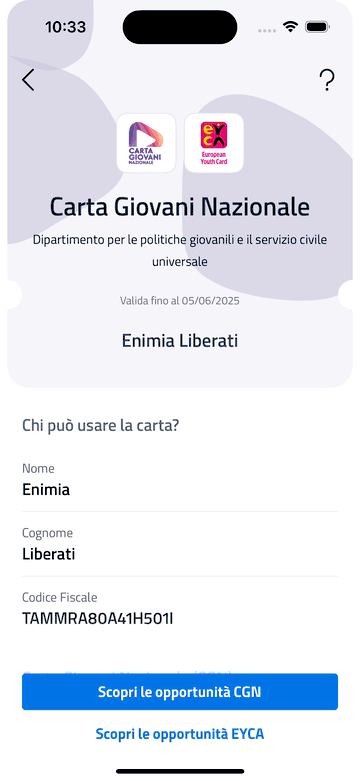
Task: Tap the Codice Fiscale value TAMMRA80A41H501I
Action: point(98,619)
